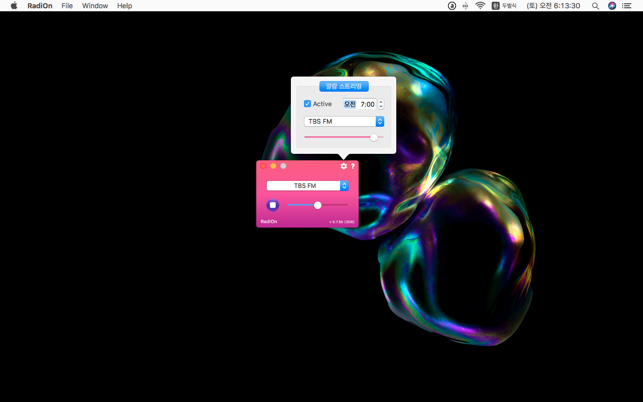Open Spotlight search magnifier icon
The height and width of the screenshot is (402, 643).
click(595, 6)
